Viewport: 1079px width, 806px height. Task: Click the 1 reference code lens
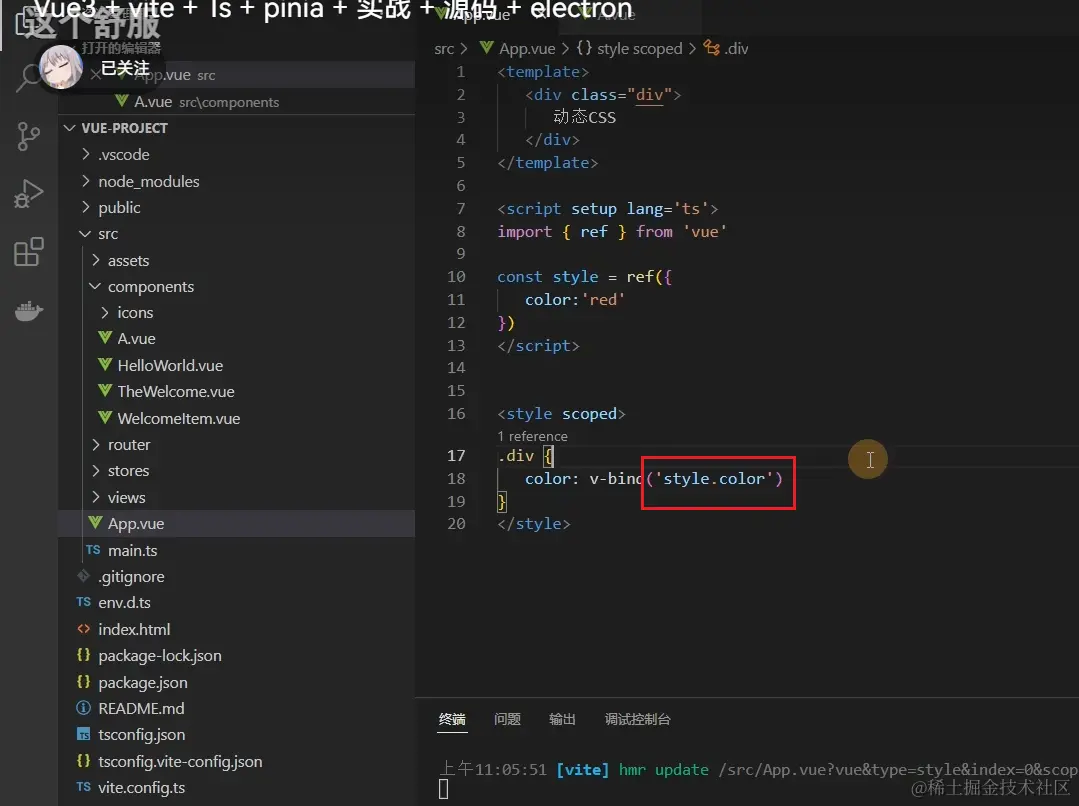[532, 436]
